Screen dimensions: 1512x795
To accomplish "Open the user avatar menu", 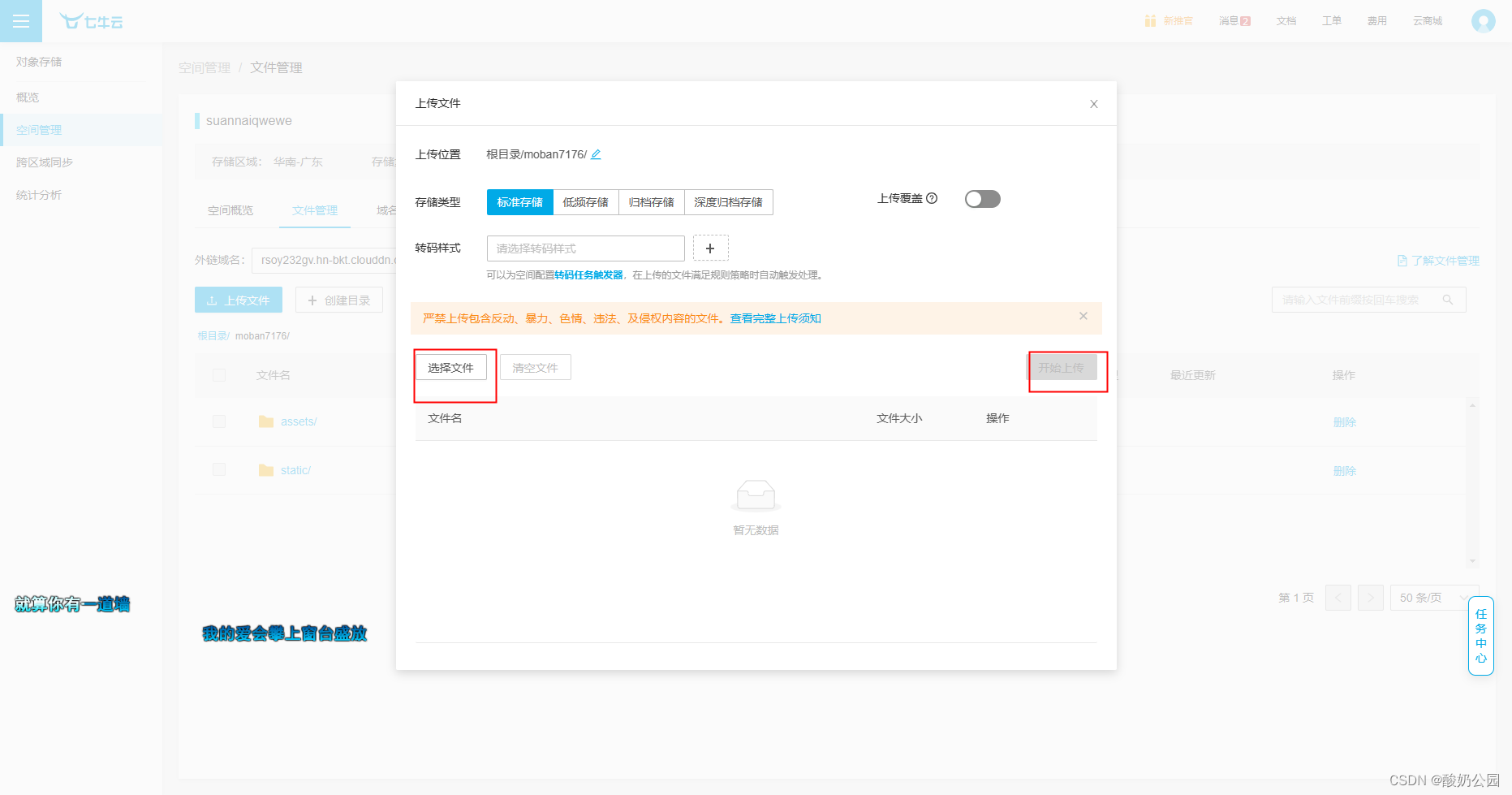I will coord(1483,21).
